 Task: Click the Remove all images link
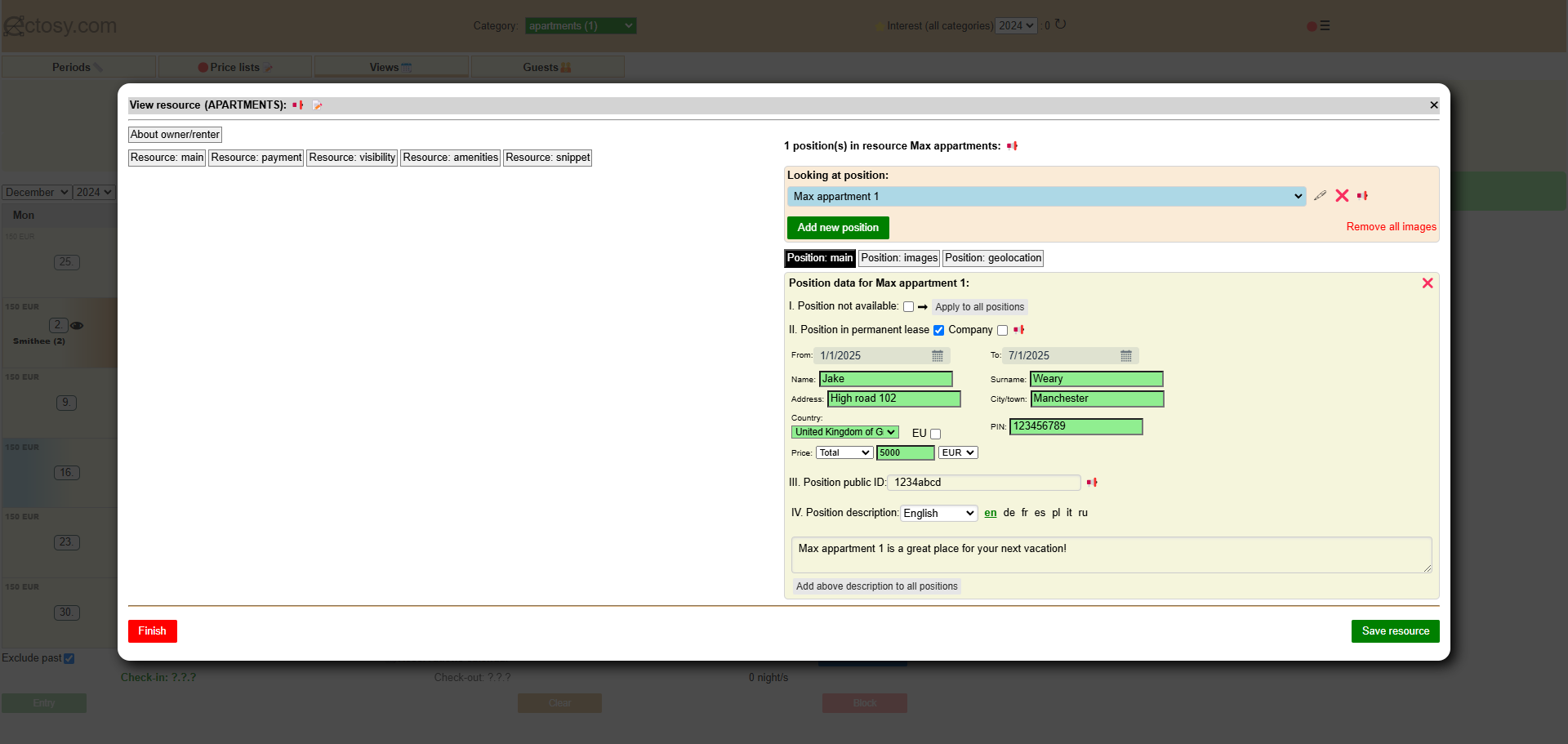(1391, 227)
